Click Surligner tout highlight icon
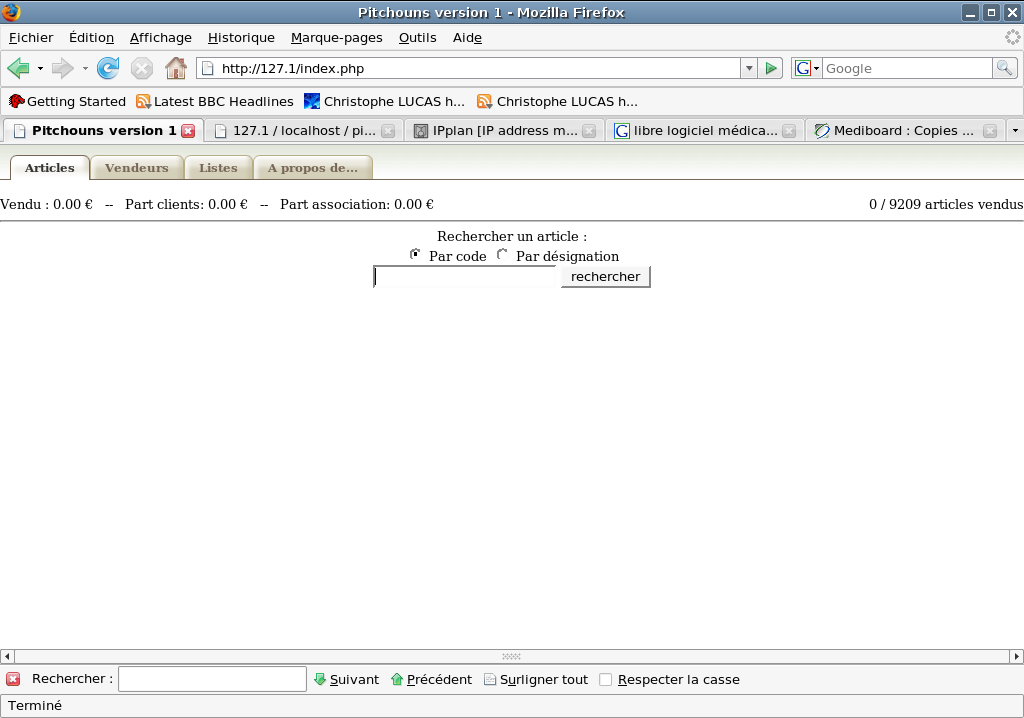The image size is (1024, 718). (x=490, y=679)
